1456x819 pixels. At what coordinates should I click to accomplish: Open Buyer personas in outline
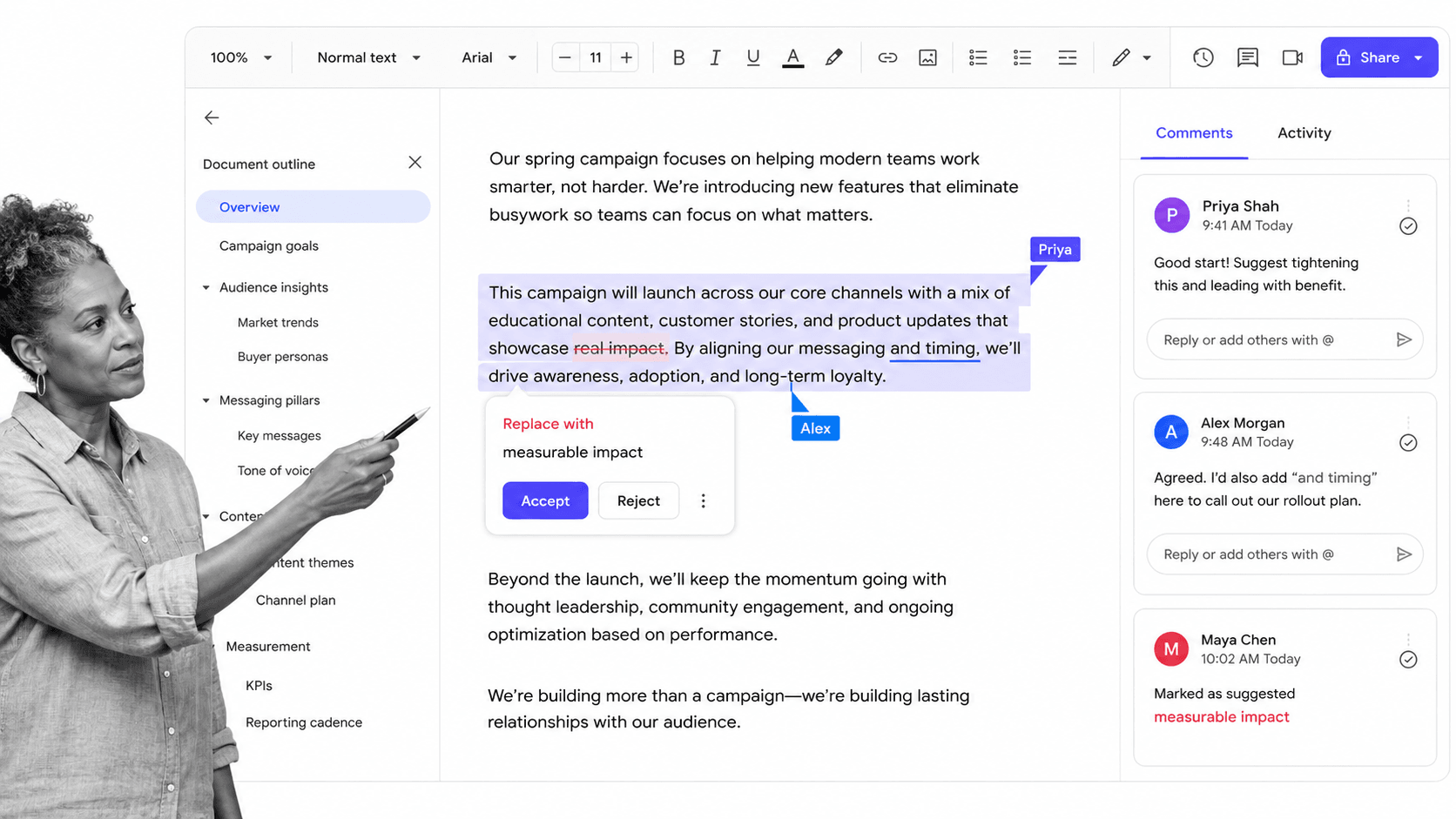point(283,357)
